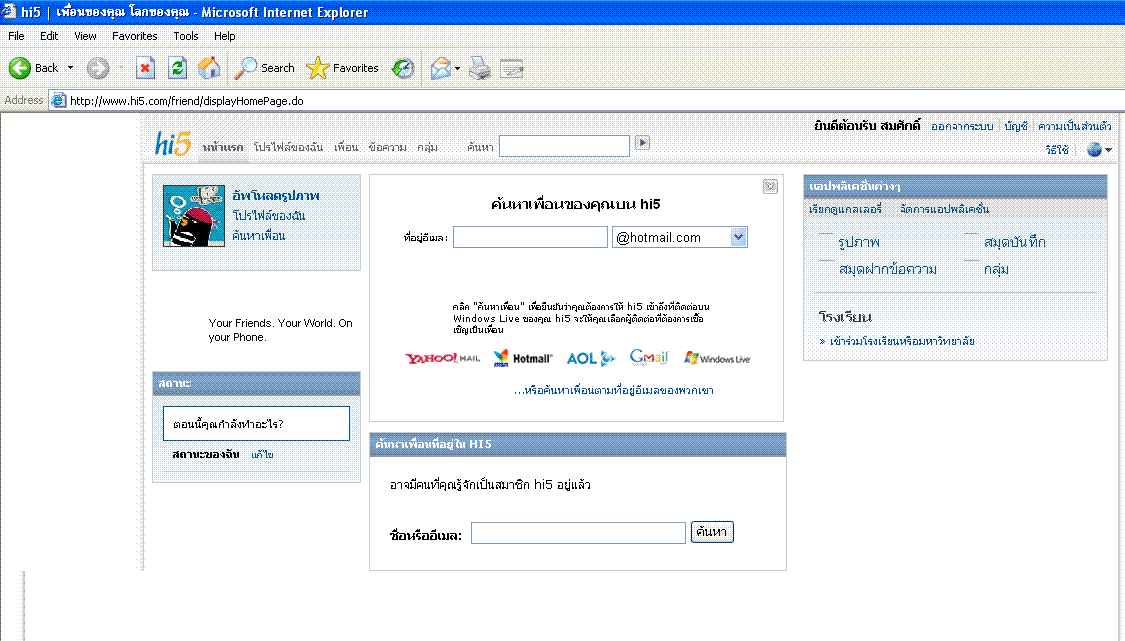Click the page icon in the address bar
Screen dimensions: 1125x641
[x=59, y=100]
